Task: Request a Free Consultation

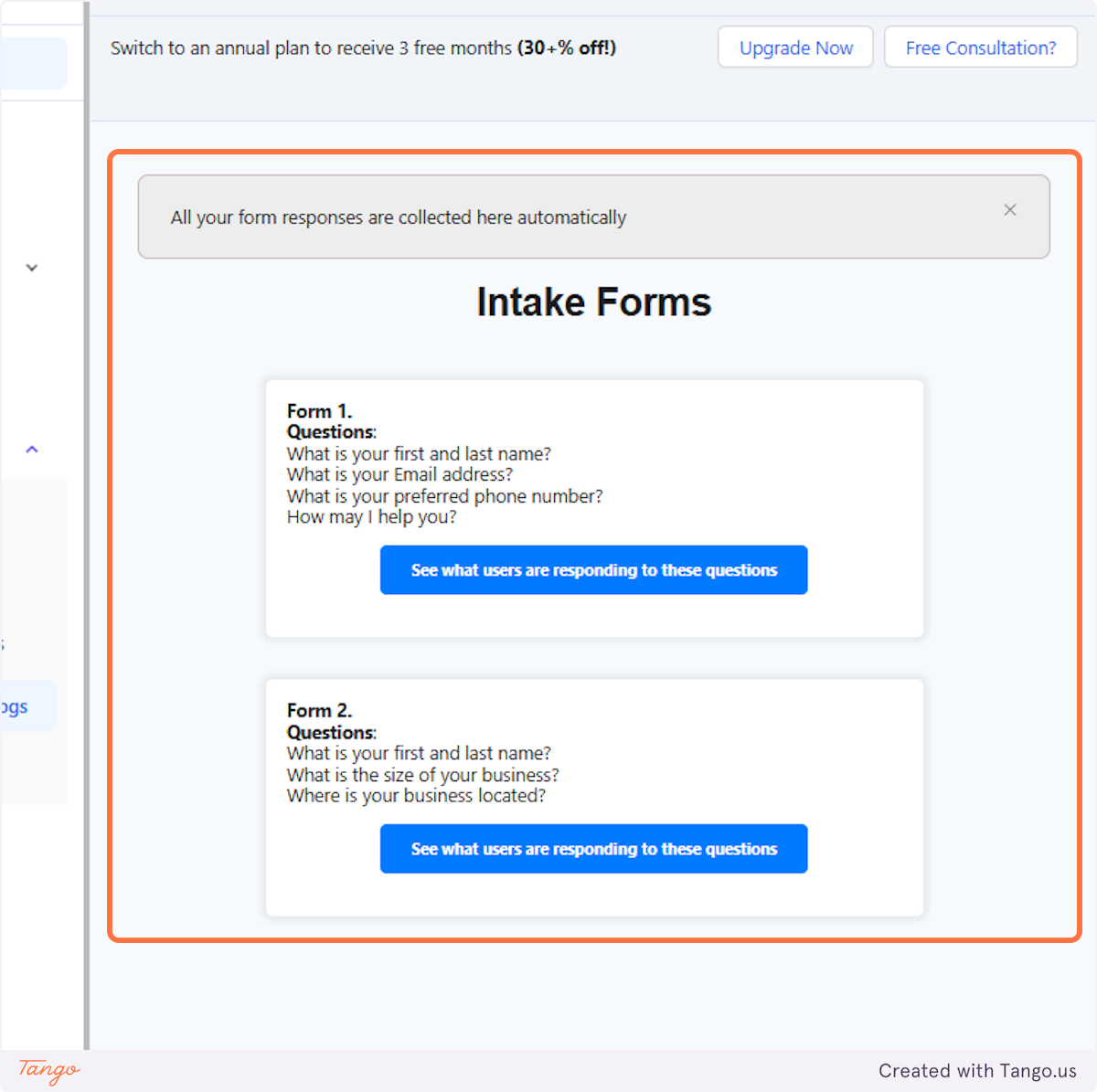Action: click(980, 47)
